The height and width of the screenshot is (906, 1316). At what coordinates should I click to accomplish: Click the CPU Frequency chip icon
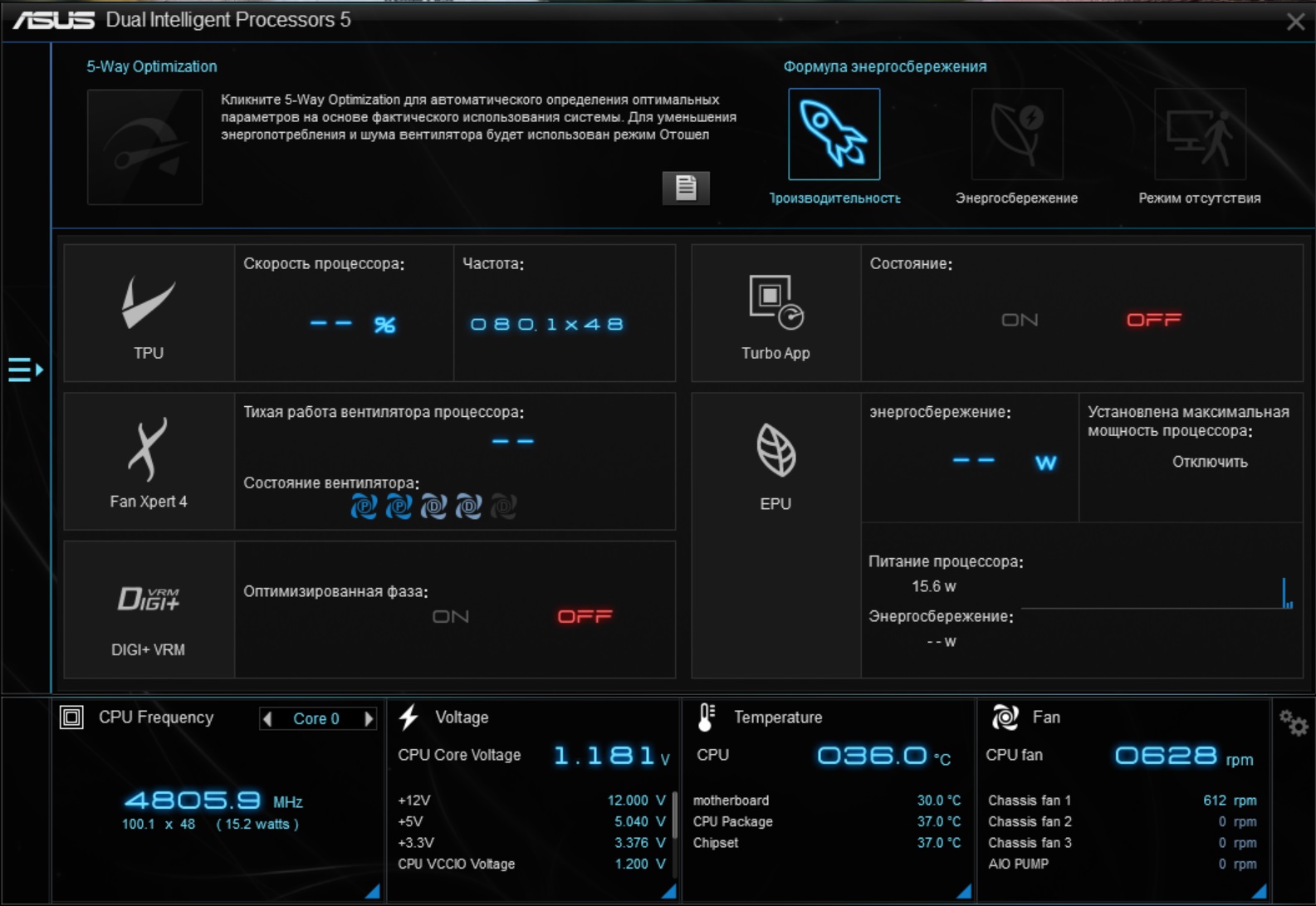72,717
